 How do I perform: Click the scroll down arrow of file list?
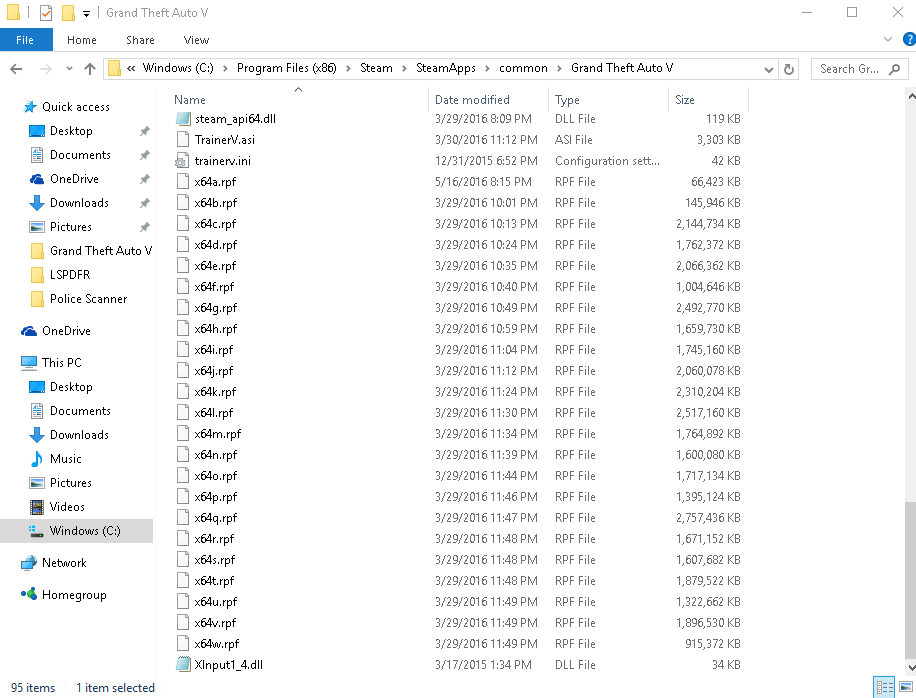tap(910, 667)
